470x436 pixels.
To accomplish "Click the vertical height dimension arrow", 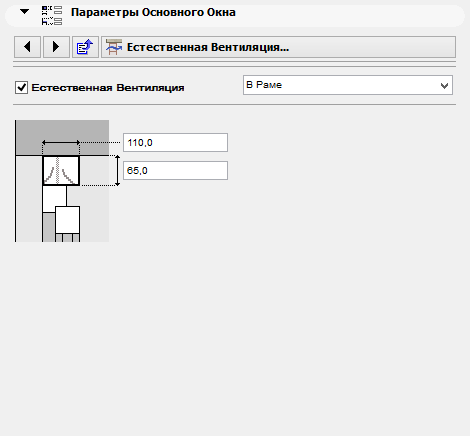I will (117, 170).
